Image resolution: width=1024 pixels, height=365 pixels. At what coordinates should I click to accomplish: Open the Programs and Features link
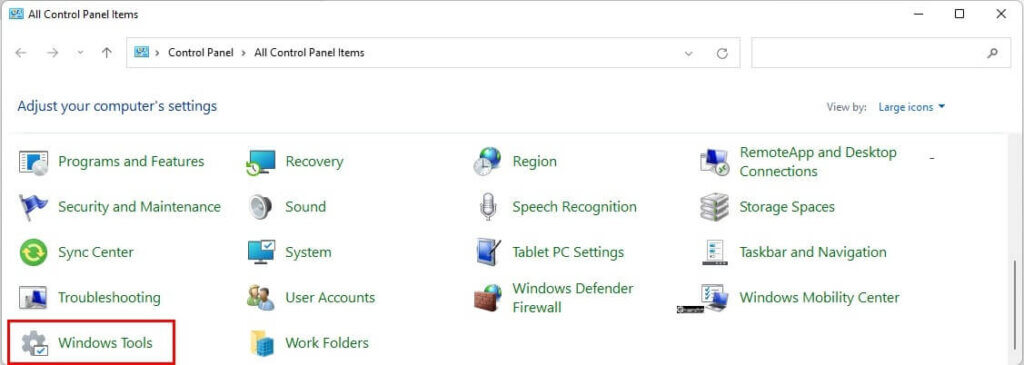pyautogui.click(x=131, y=161)
